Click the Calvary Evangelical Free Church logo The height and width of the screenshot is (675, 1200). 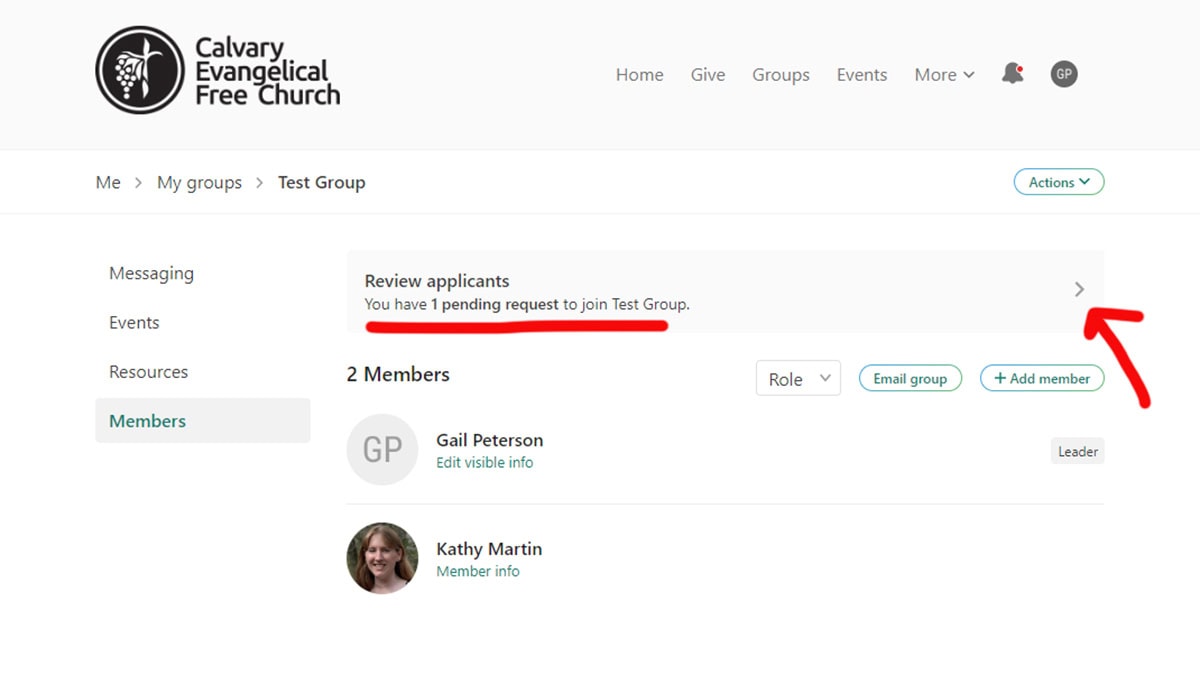[x=218, y=71]
